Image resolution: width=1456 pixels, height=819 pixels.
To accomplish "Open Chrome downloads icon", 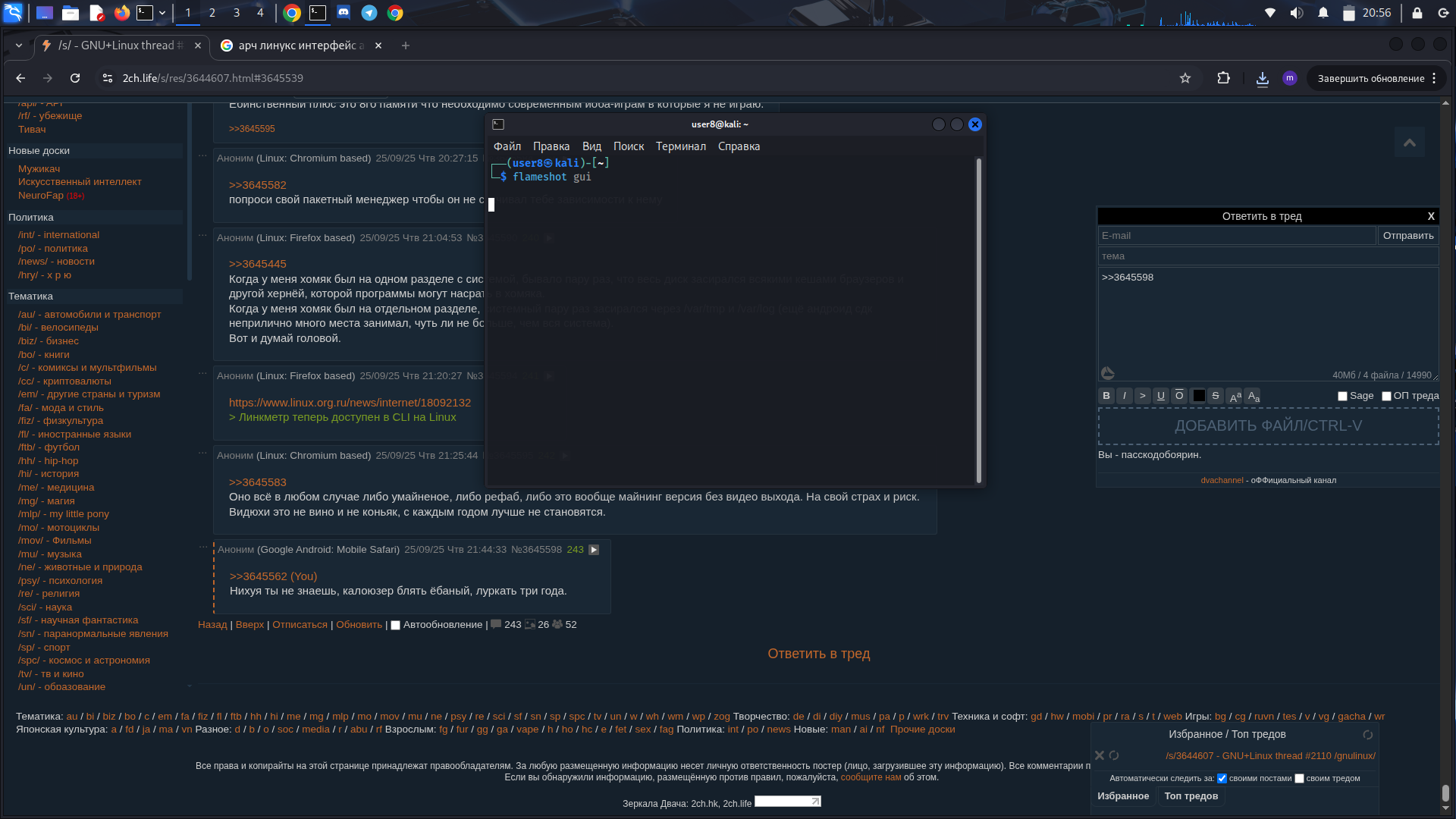I will (x=1263, y=78).
